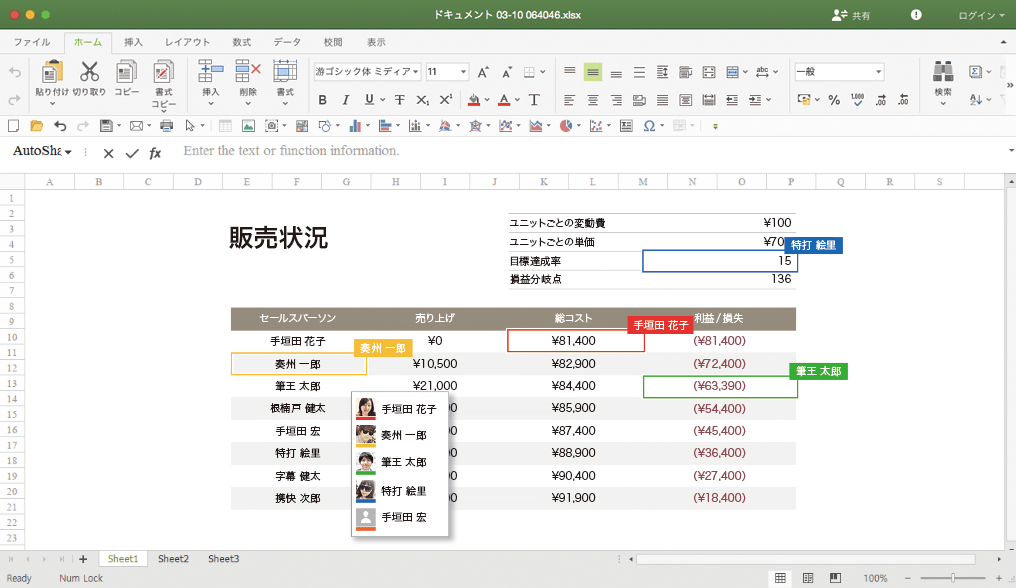
Task: Select the 書式コピー format painter icon
Action: click(163, 72)
